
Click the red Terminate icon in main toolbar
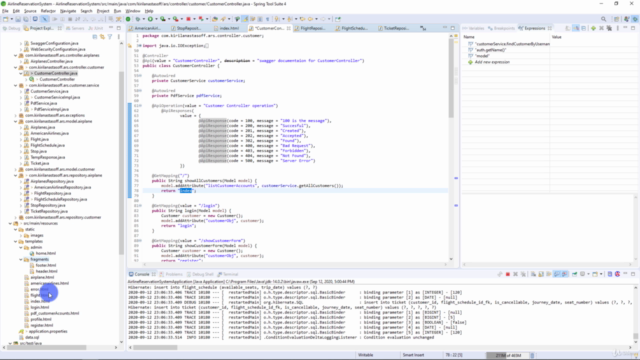tap(188, 19)
